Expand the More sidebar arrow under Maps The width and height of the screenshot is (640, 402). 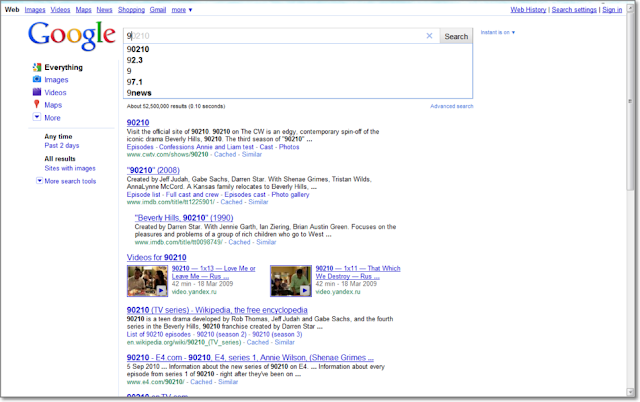tap(37, 117)
